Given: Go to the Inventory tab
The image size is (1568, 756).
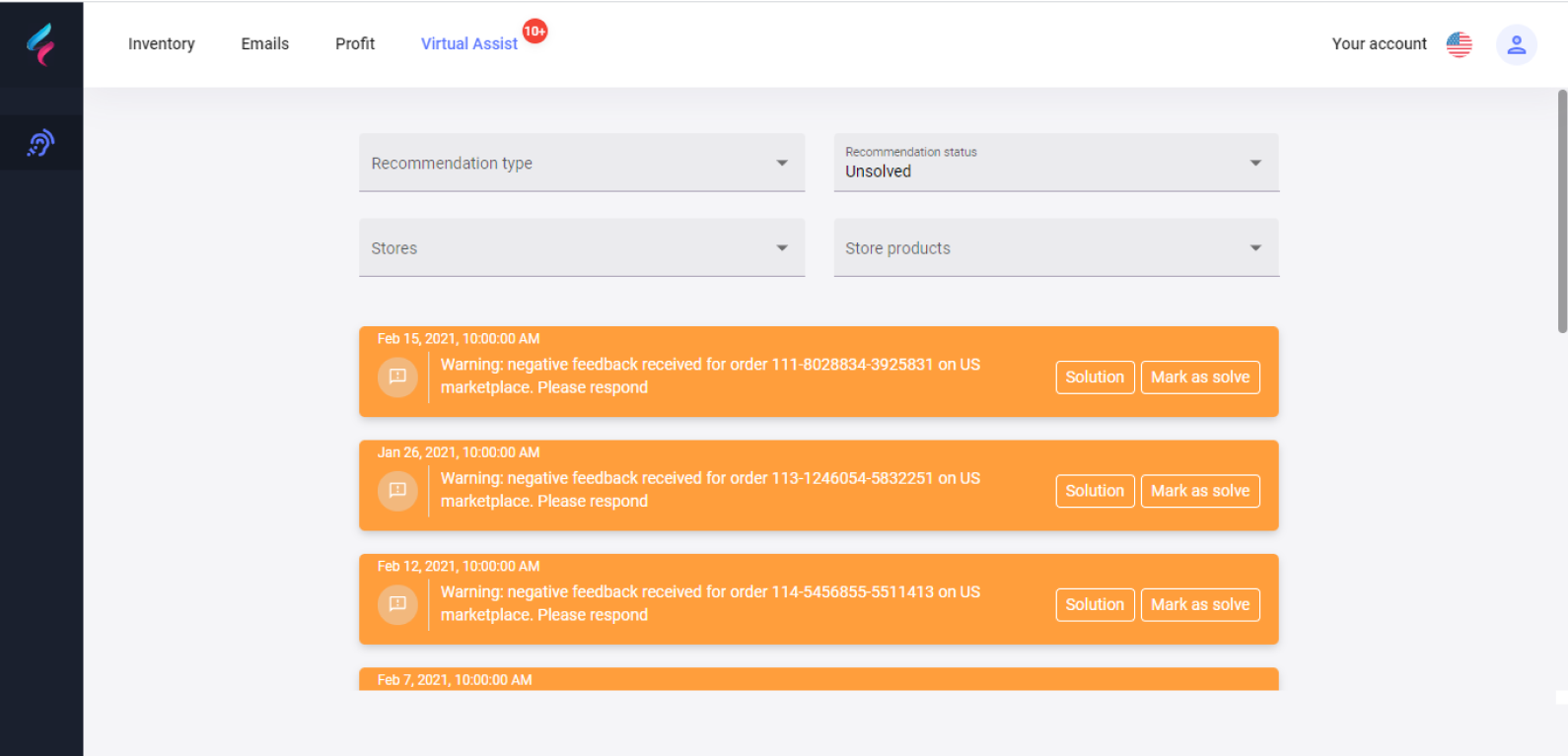Looking at the screenshot, I should [x=161, y=44].
